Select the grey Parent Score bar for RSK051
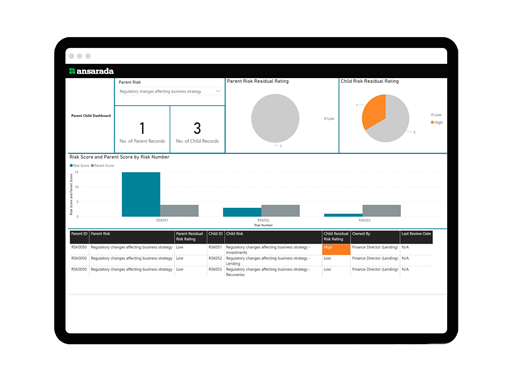 tap(179, 211)
